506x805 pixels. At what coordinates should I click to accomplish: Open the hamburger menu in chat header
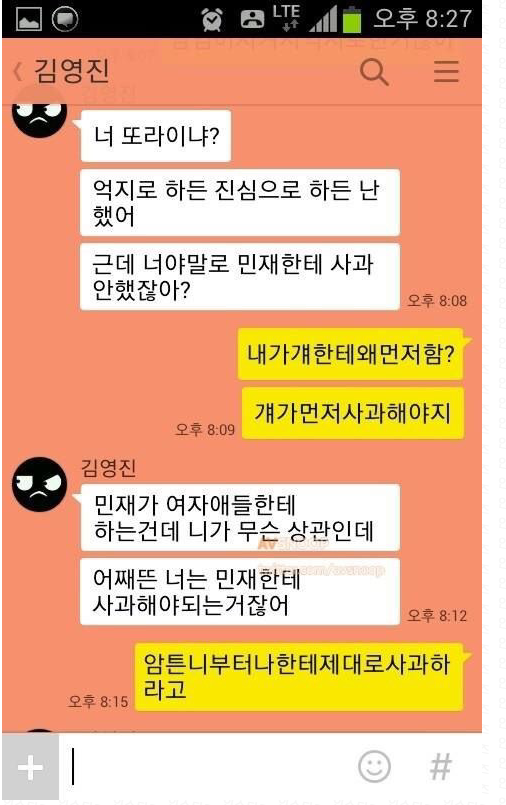point(446,71)
